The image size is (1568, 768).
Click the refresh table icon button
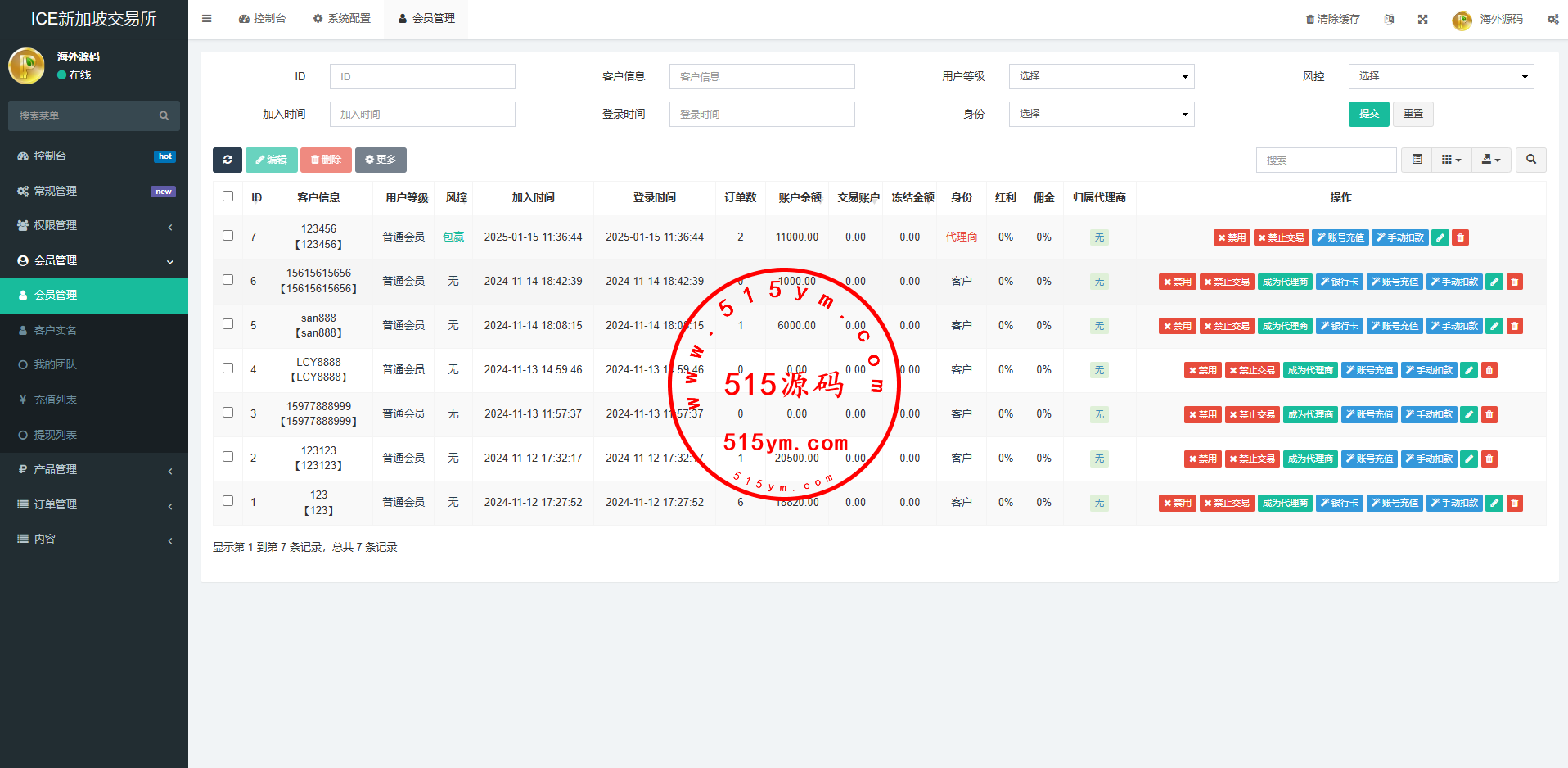click(228, 160)
